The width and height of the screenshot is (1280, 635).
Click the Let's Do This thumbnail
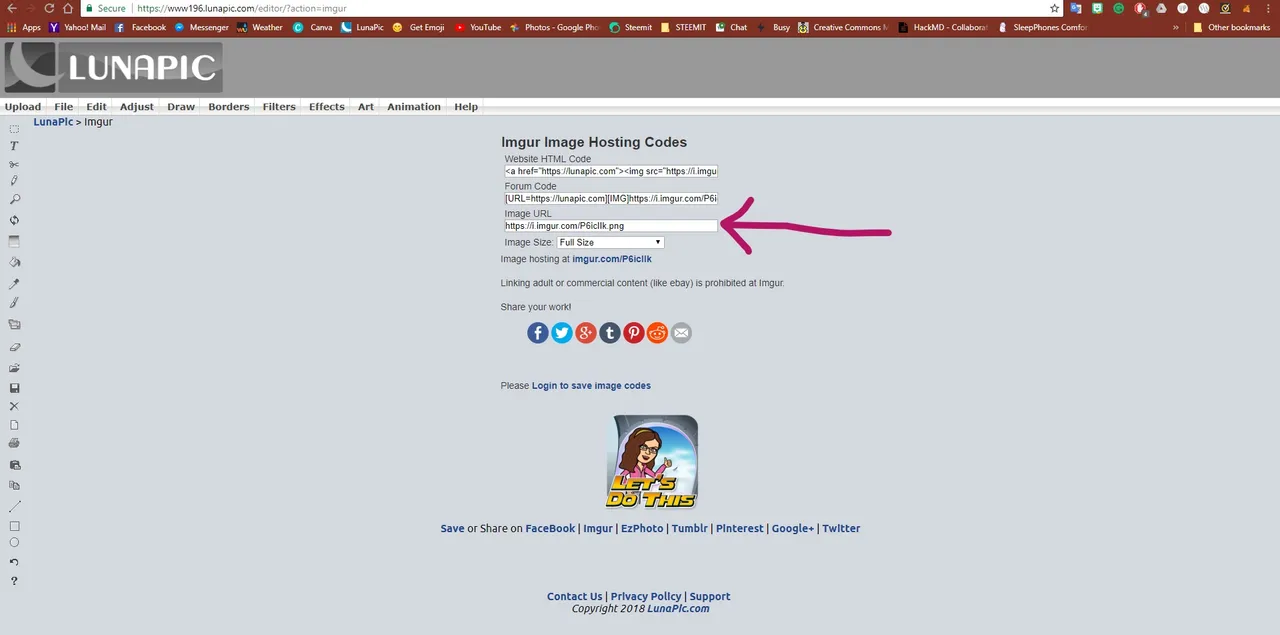coord(651,462)
